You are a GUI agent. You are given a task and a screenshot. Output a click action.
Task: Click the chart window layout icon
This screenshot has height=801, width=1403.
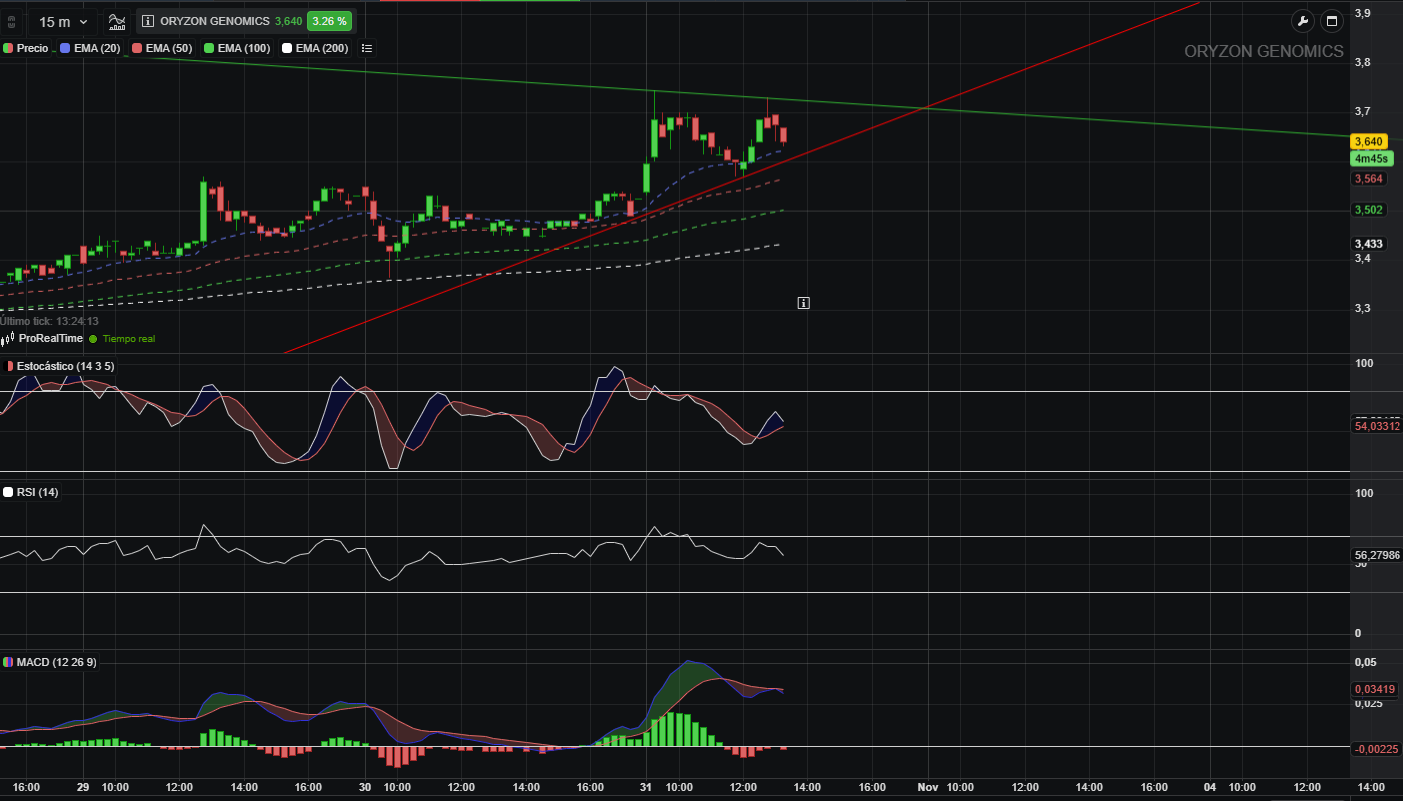pyautogui.click(x=1331, y=21)
